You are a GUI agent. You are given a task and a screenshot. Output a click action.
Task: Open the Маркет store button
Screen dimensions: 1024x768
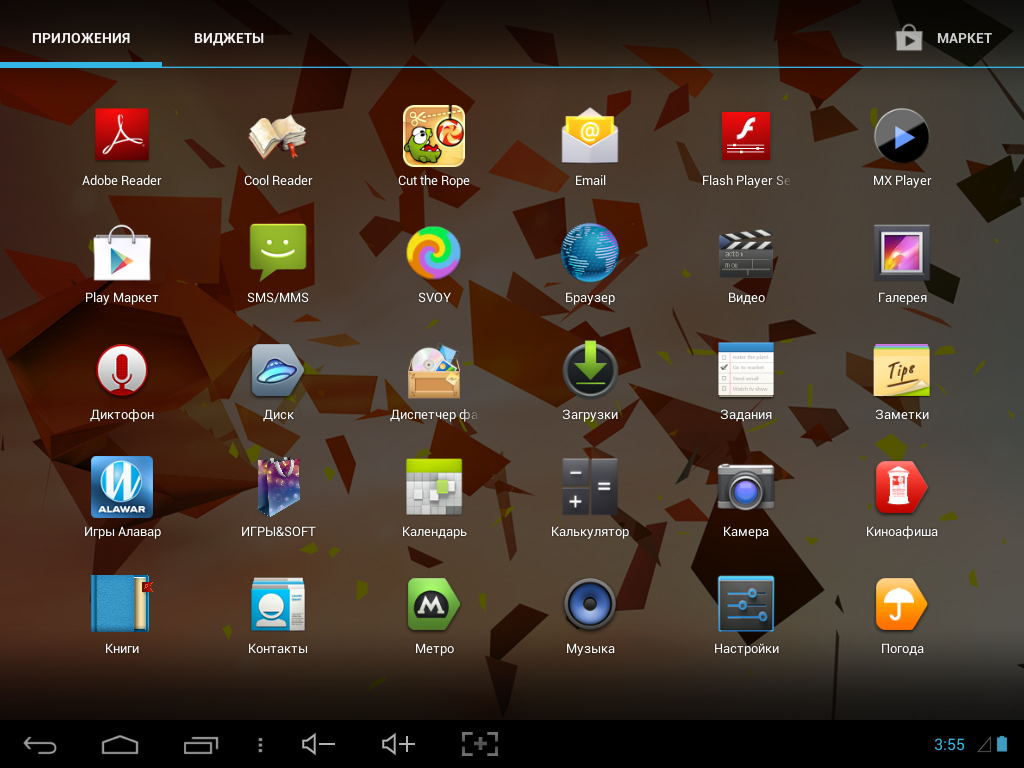click(944, 38)
